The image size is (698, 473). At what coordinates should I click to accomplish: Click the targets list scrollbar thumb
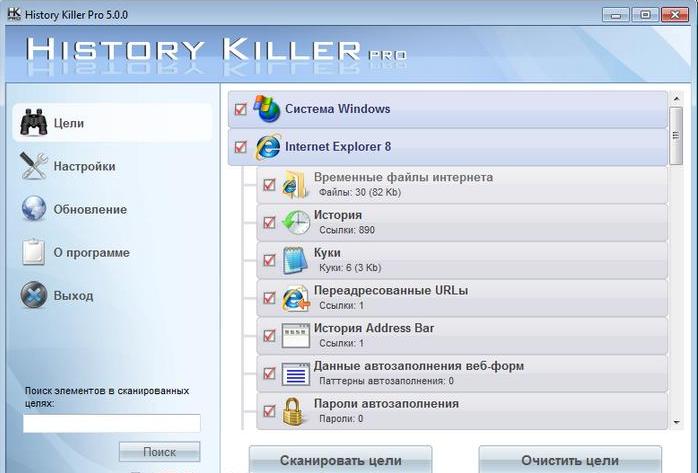click(x=676, y=136)
